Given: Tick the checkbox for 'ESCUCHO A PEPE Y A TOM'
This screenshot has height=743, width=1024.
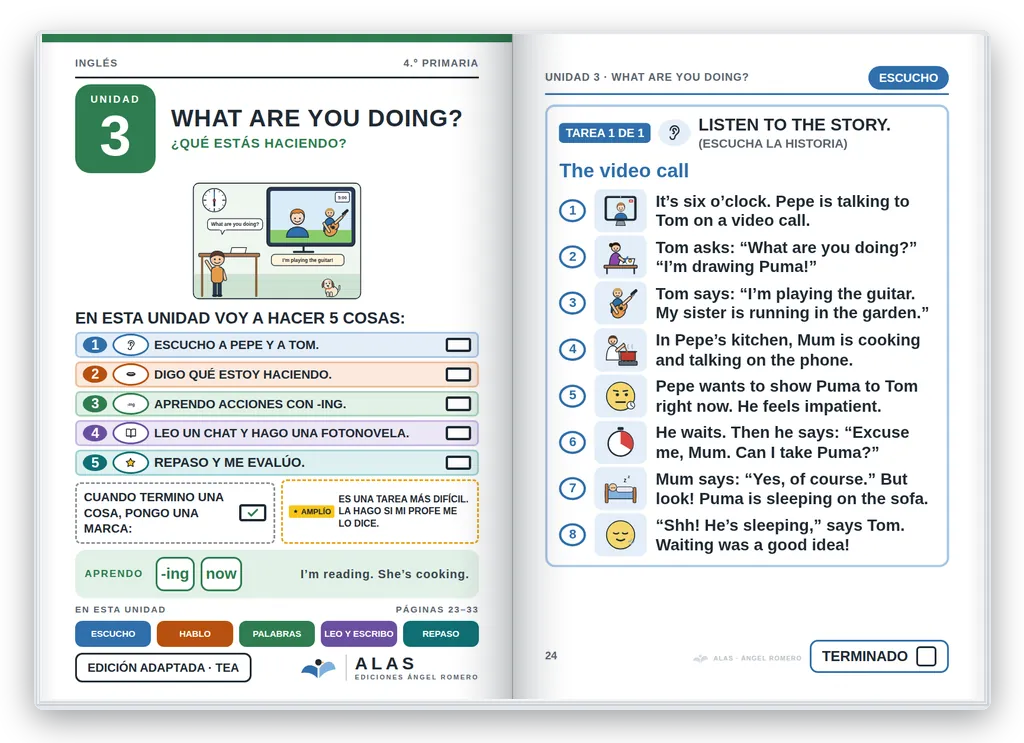Looking at the screenshot, I should [x=458, y=345].
